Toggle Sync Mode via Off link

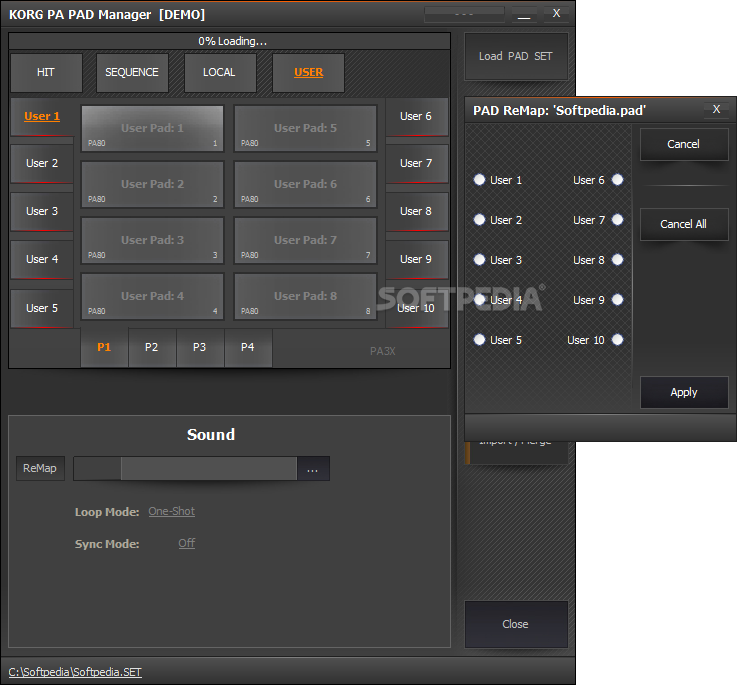point(187,543)
